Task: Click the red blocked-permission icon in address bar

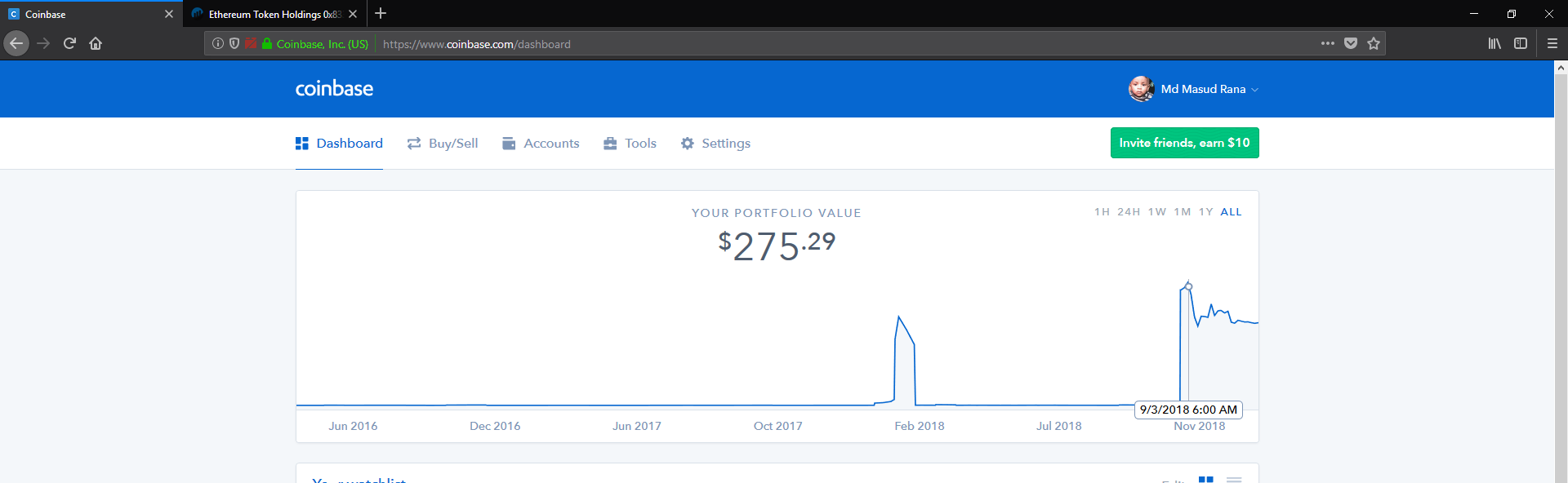Action: 251,43
